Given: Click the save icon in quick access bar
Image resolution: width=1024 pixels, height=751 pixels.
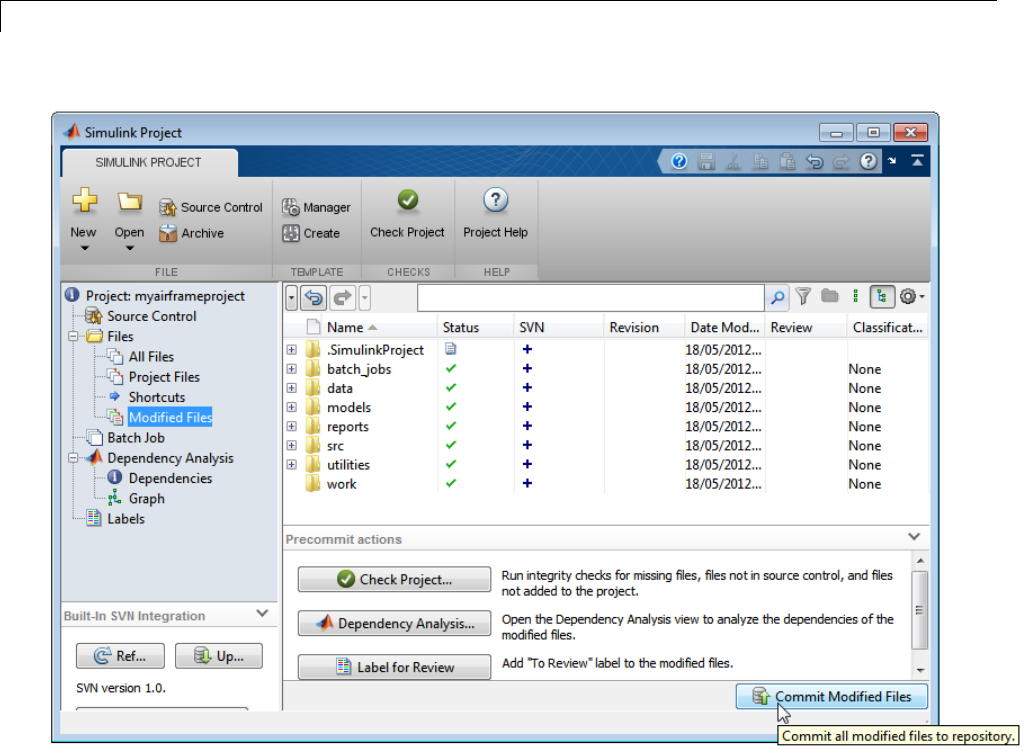Looking at the screenshot, I should (x=707, y=161).
